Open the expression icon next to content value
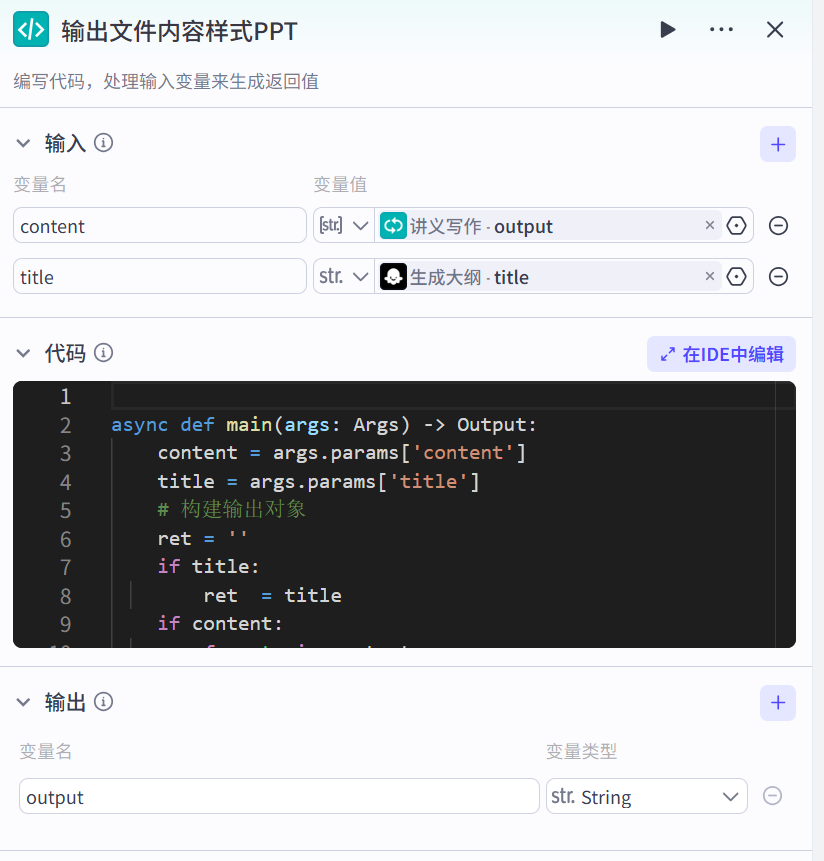 pyautogui.click(x=737, y=225)
